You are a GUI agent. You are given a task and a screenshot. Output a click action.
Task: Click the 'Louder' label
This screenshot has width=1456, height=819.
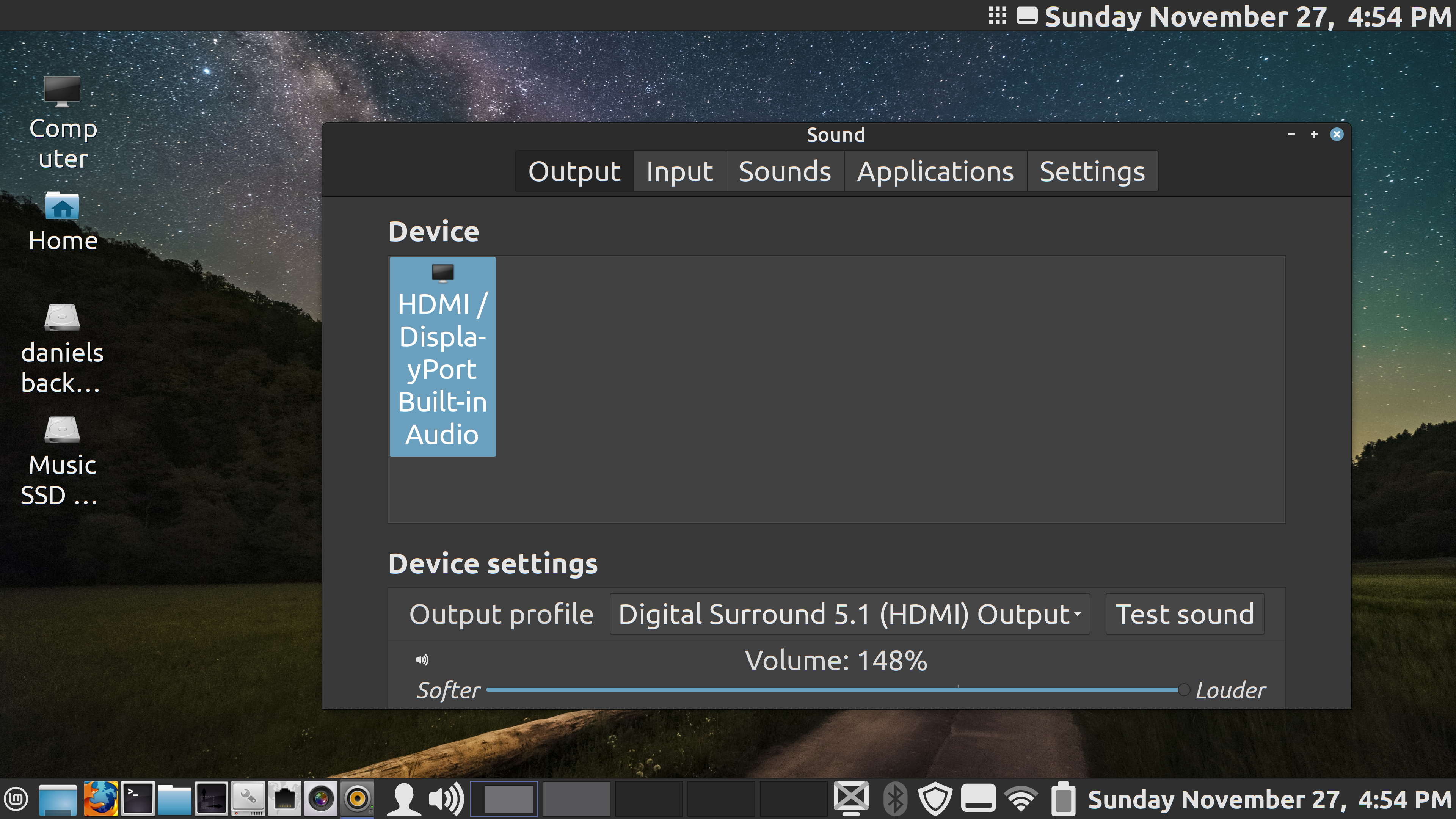[1230, 690]
